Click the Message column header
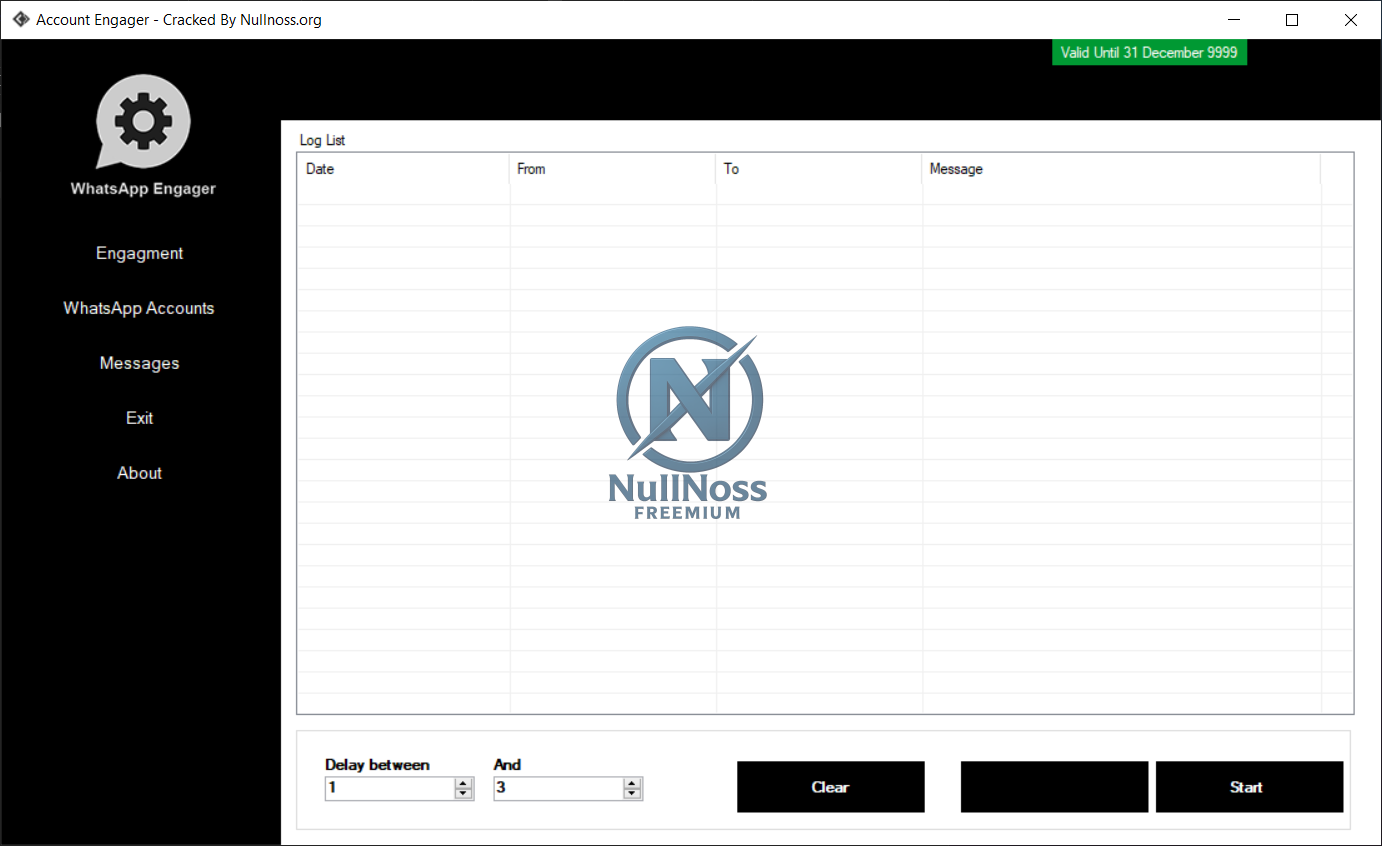This screenshot has height=846, width=1382. (1121, 169)
